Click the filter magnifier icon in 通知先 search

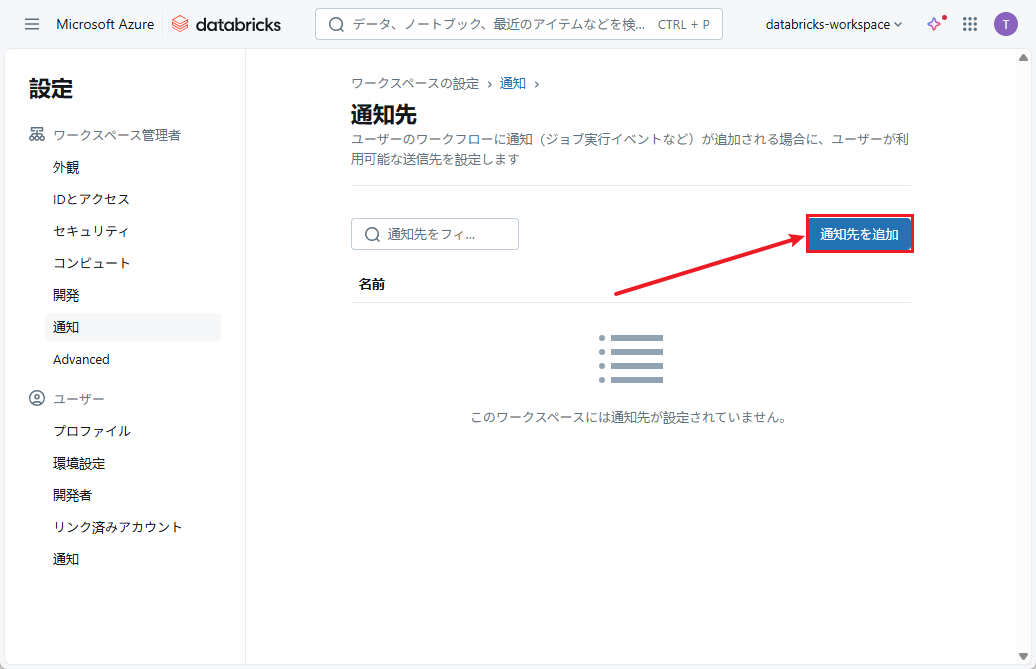tap(372, 234)
